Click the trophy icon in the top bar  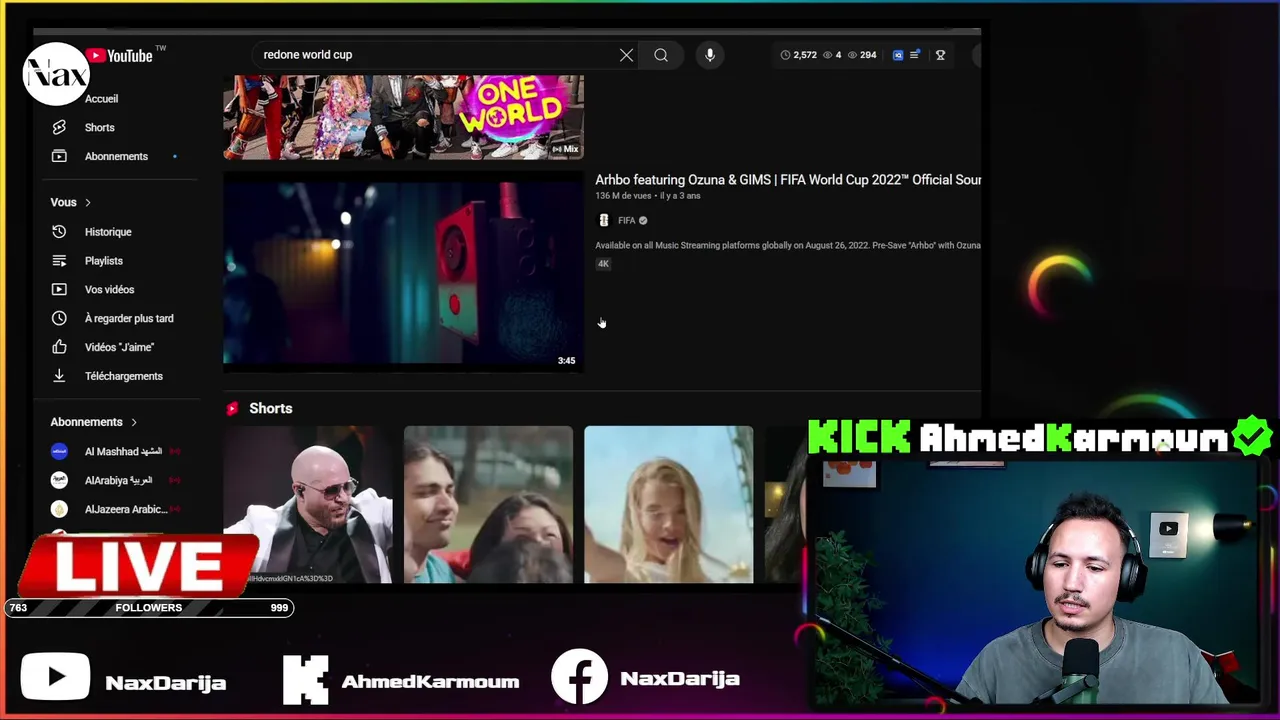tap(940, 55)
